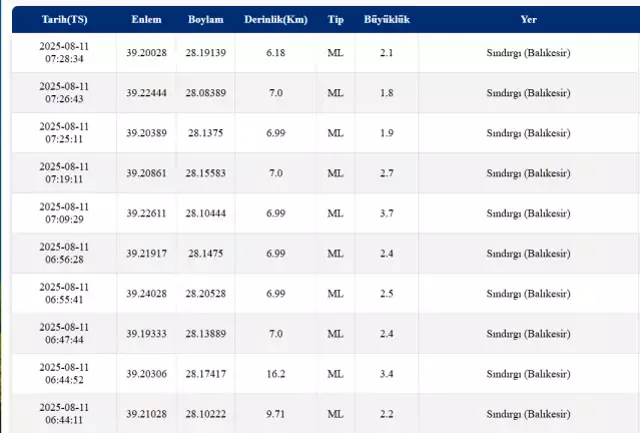The image size is (640, 433).
Task: Click longitude value 28.20528
Action: (206, 294)
